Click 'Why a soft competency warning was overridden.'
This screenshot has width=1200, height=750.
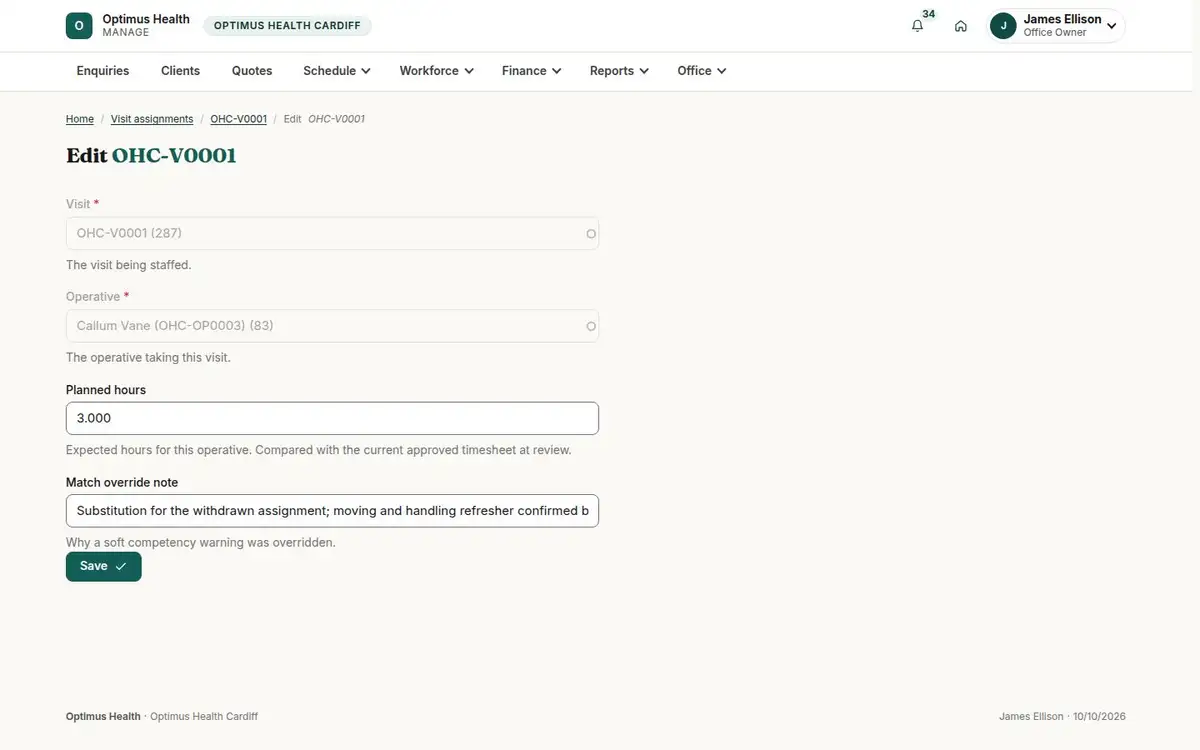click(x=201, y=542)
